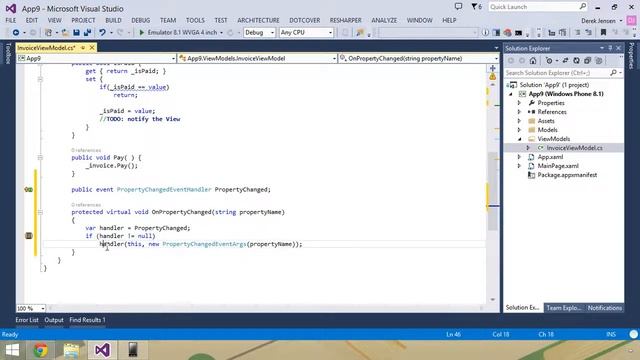Viewport: 640px width, 360px height.
Task: Switch to the Team Explorer tab
Action: point(564,308)
